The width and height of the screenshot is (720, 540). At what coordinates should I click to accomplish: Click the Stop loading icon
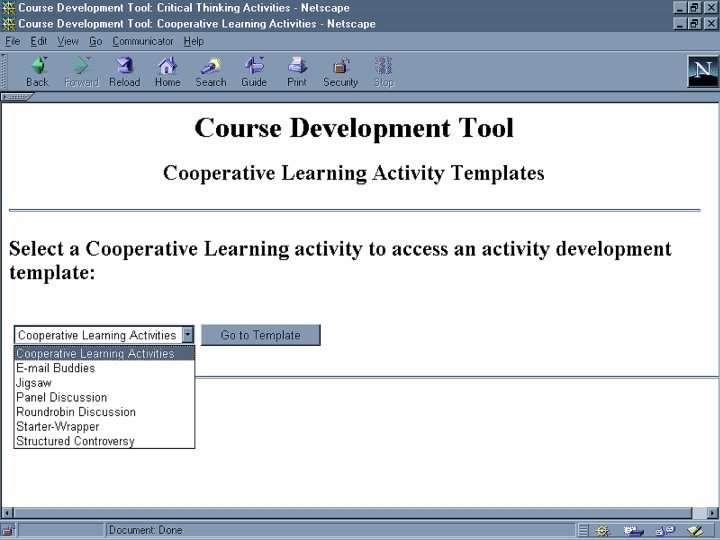point(384,72)
